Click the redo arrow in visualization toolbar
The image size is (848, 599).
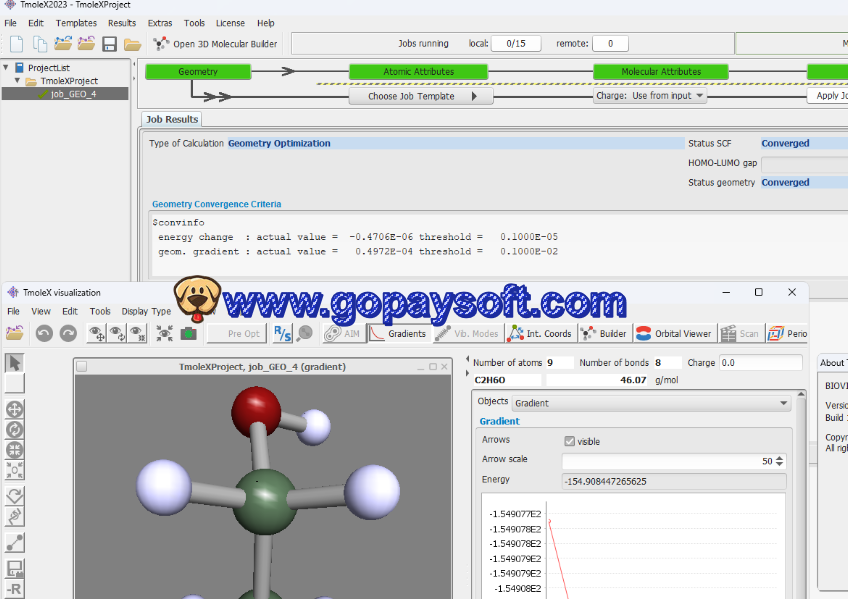tap(68, 334)
